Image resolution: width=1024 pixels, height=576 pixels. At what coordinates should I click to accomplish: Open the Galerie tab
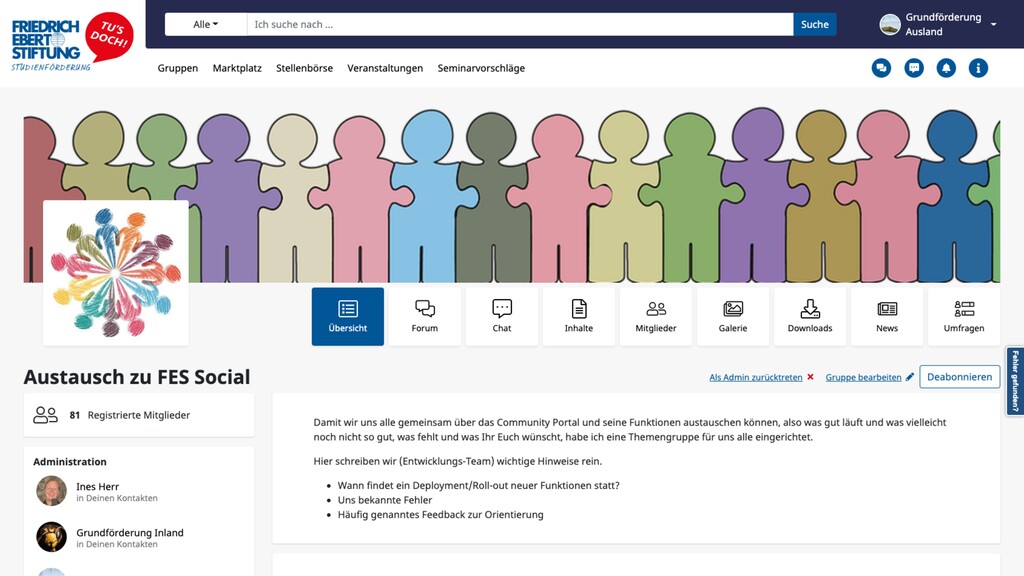point(733,317)
